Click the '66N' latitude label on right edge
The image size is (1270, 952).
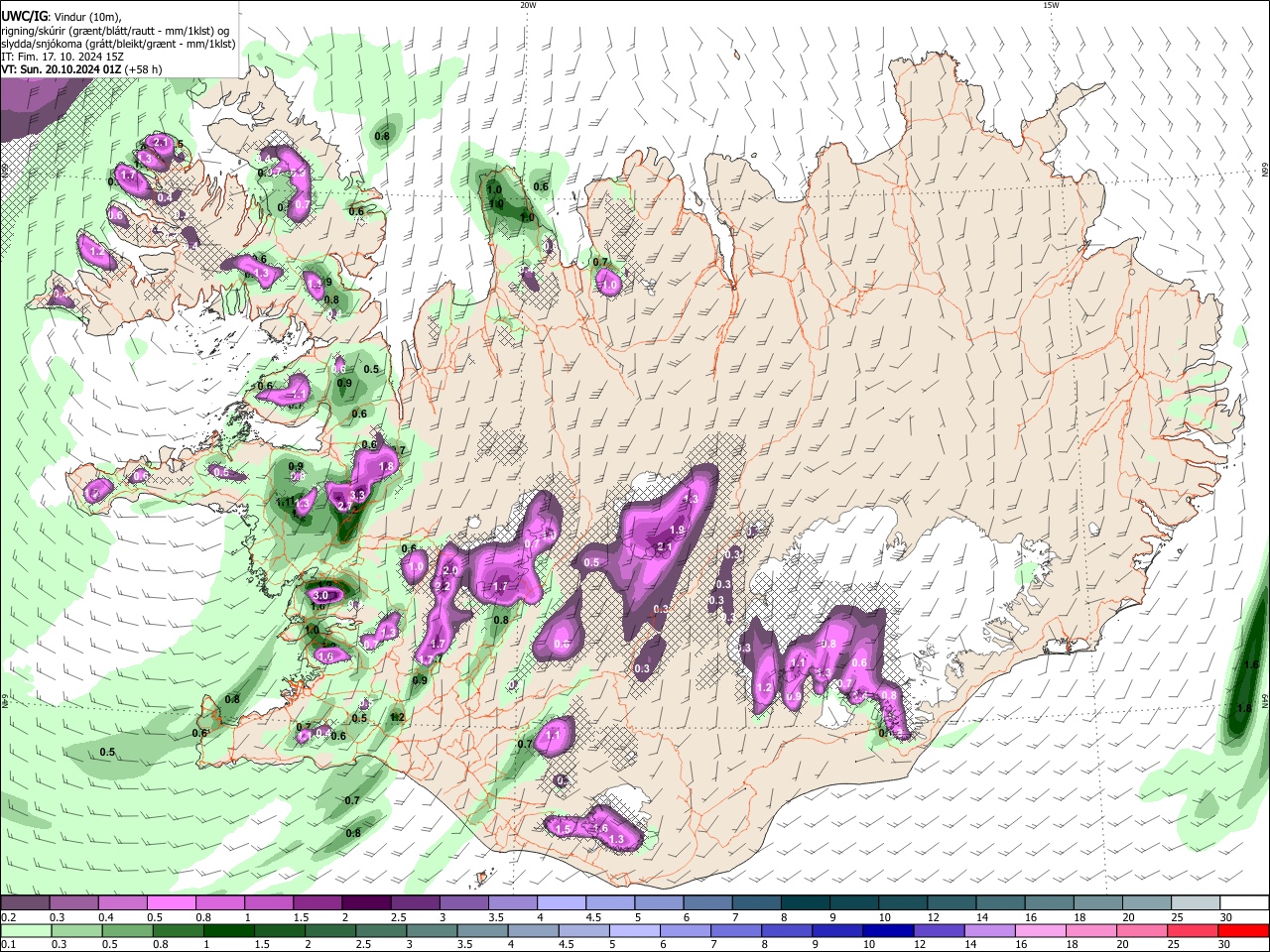1264,172
